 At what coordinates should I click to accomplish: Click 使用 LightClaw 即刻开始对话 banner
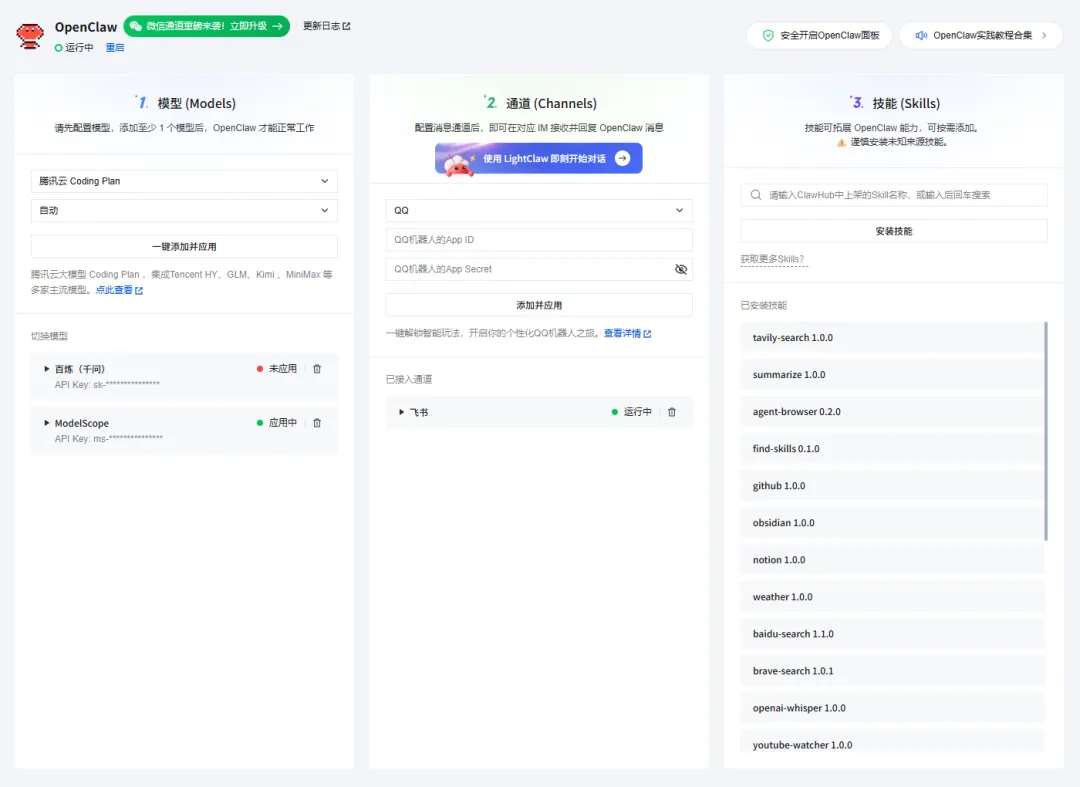coord(539,158)
